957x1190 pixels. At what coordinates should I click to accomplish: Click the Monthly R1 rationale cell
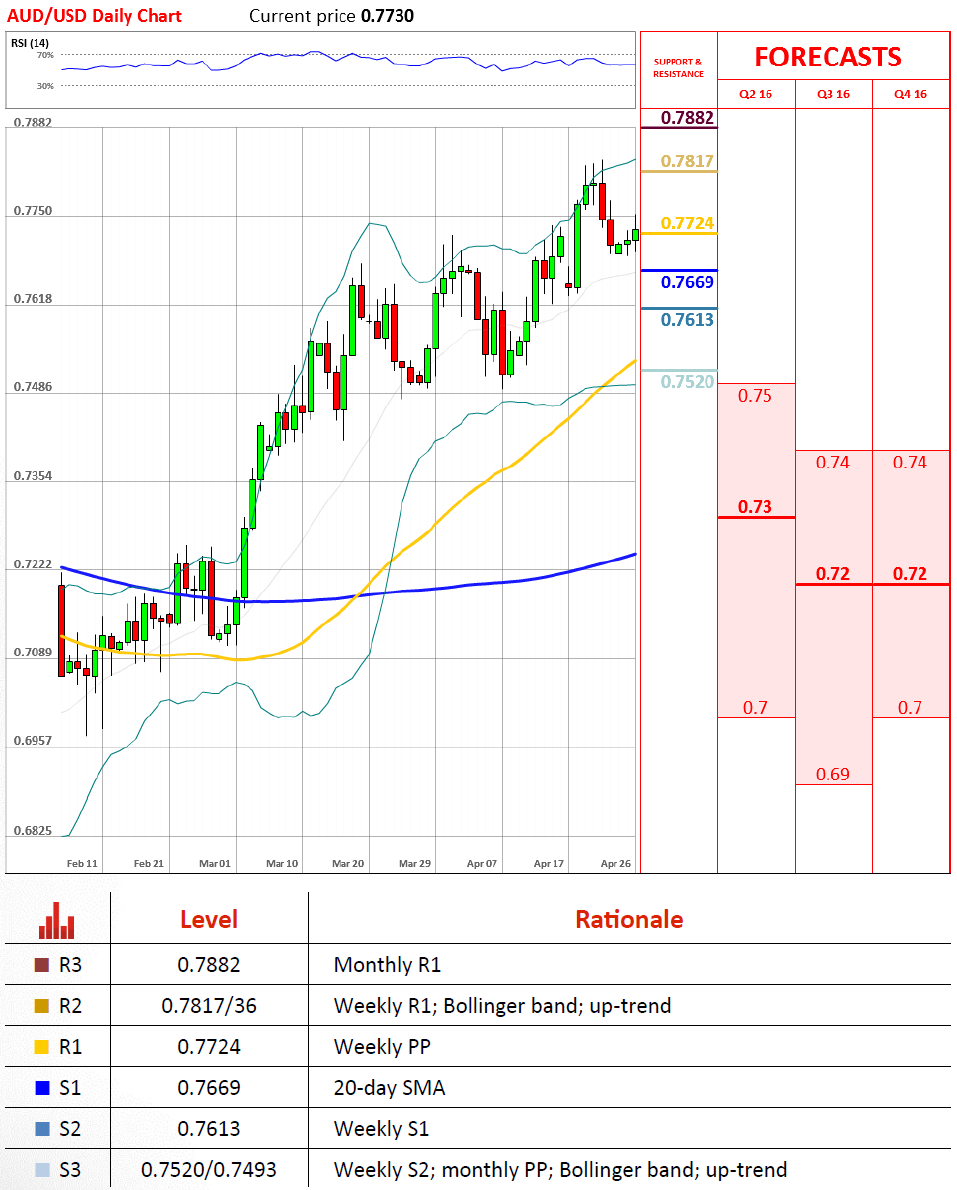click(387, 965)
